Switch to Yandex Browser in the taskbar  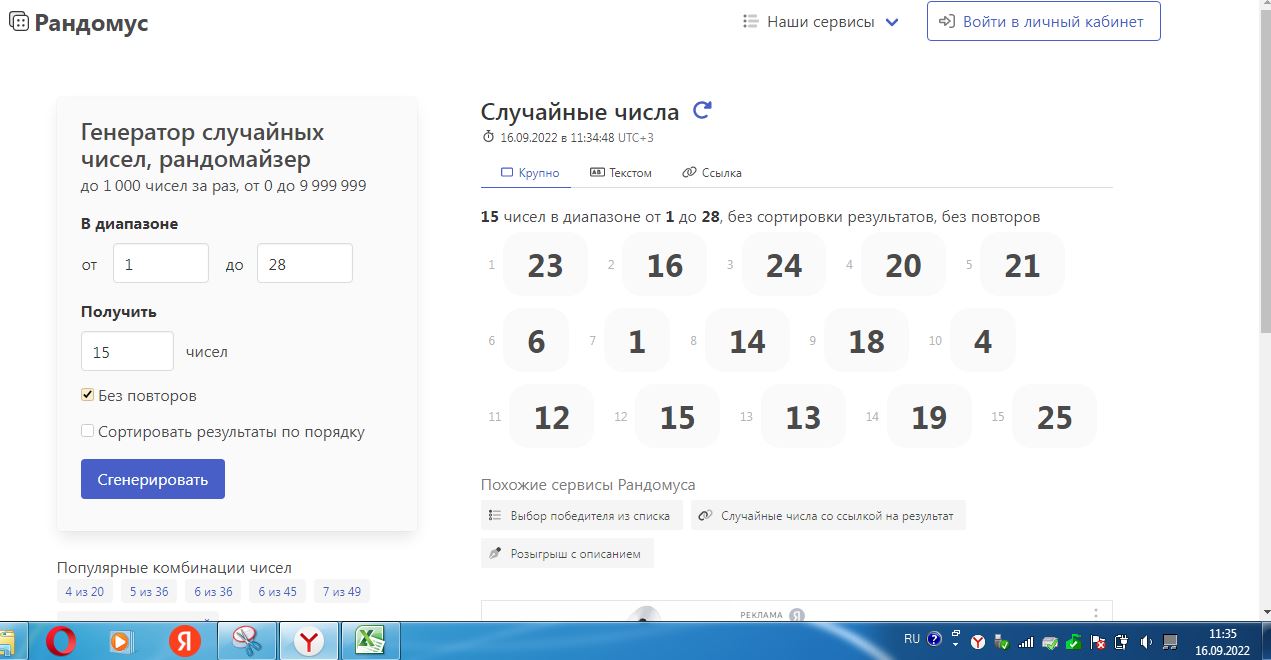(308, 641)
